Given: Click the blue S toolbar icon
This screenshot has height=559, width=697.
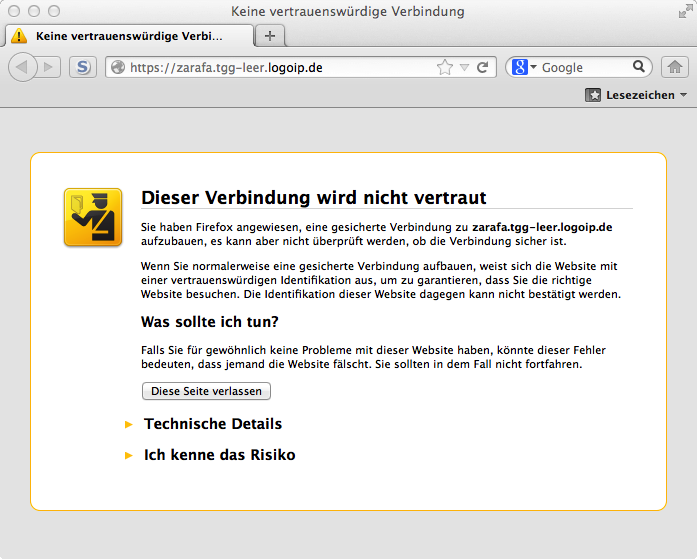Looking at the screenshot, I should click(x=82, y=67).
